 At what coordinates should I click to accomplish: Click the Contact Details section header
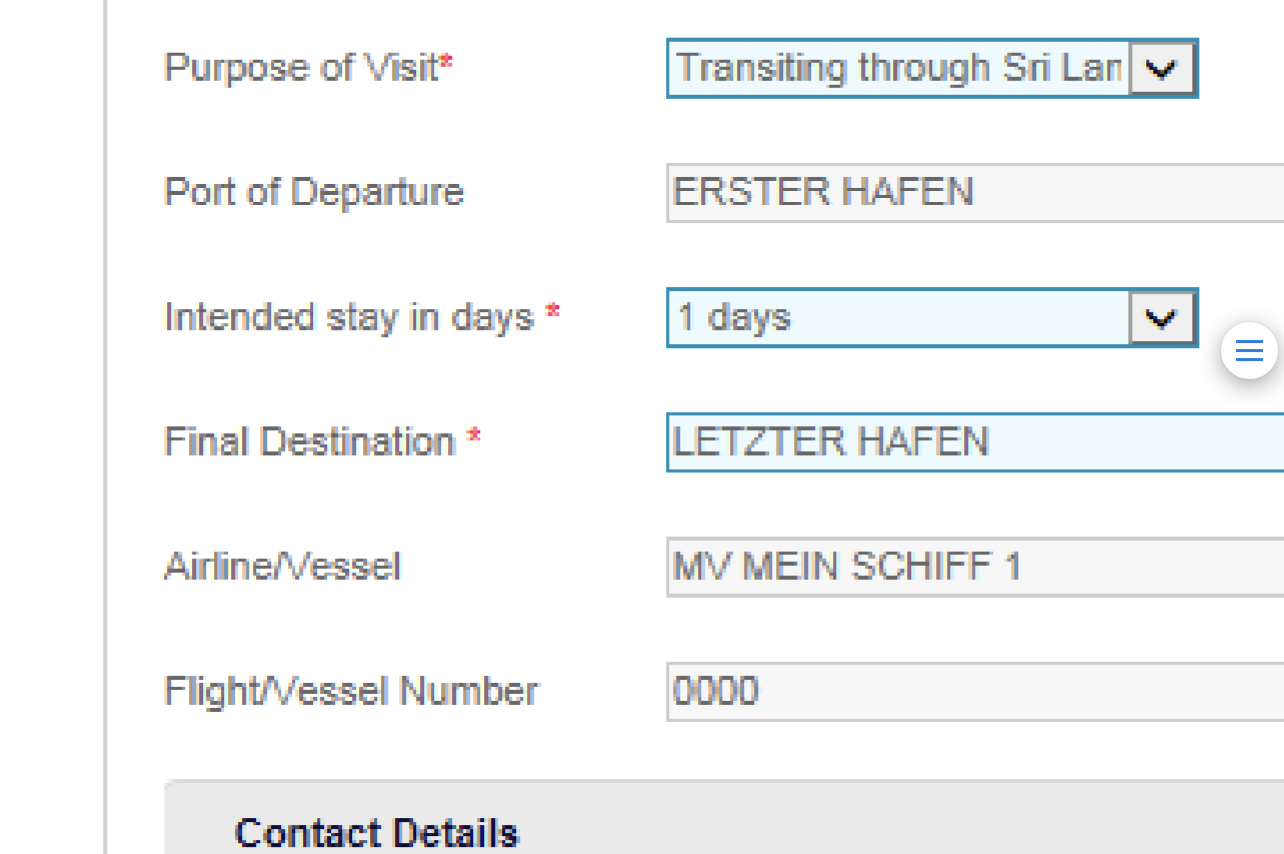377,832
